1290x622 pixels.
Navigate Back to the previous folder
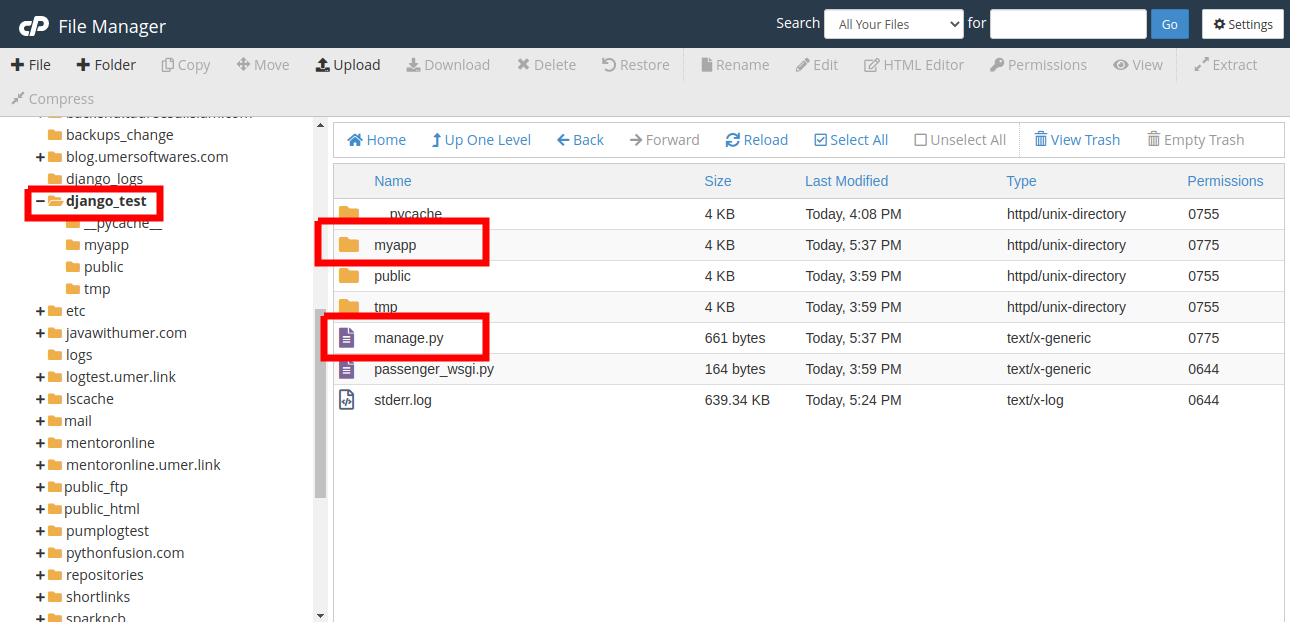click(580, 139)
